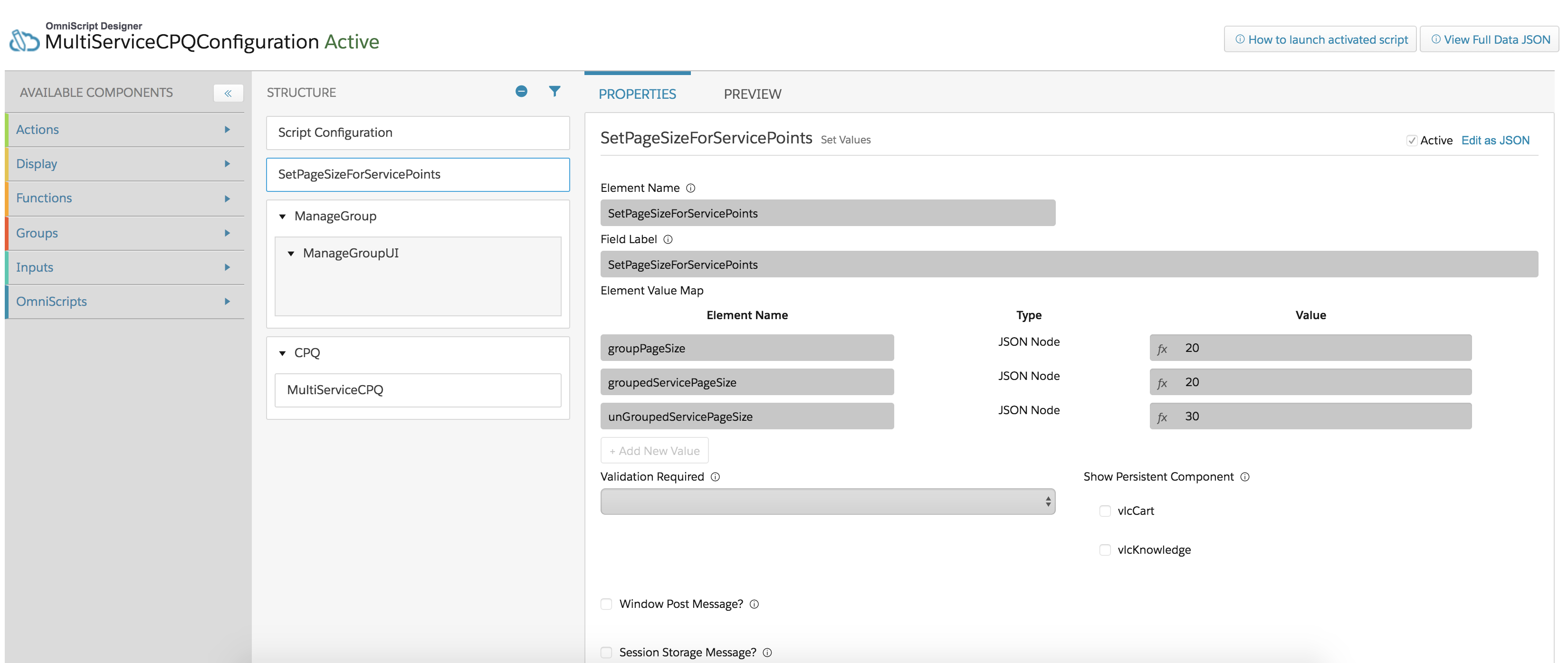
Task: Check the Session Storage Message checkbox
Action: pyautogui.click(x=606, y=653)
